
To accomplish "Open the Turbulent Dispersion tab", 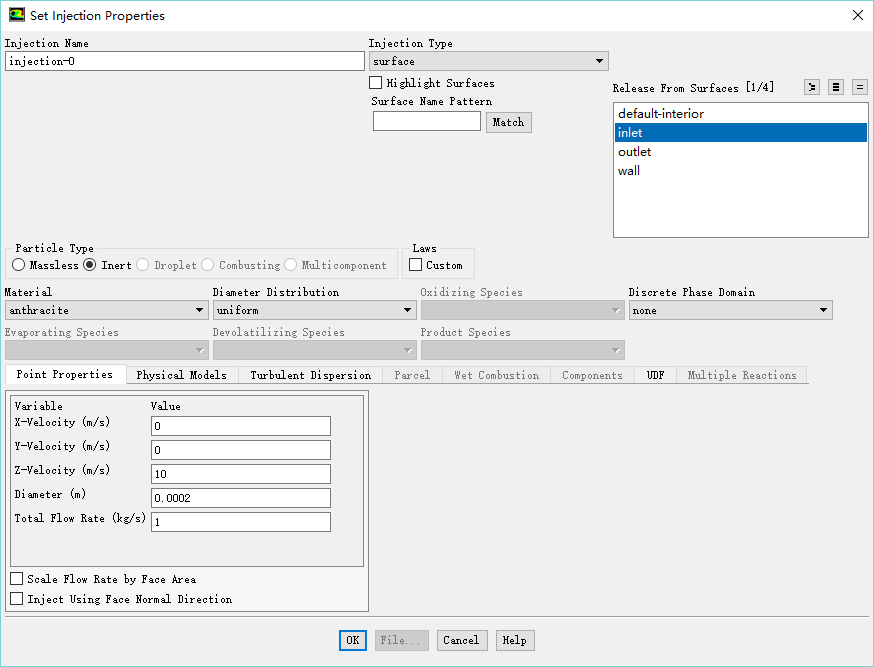I will 310,375.
